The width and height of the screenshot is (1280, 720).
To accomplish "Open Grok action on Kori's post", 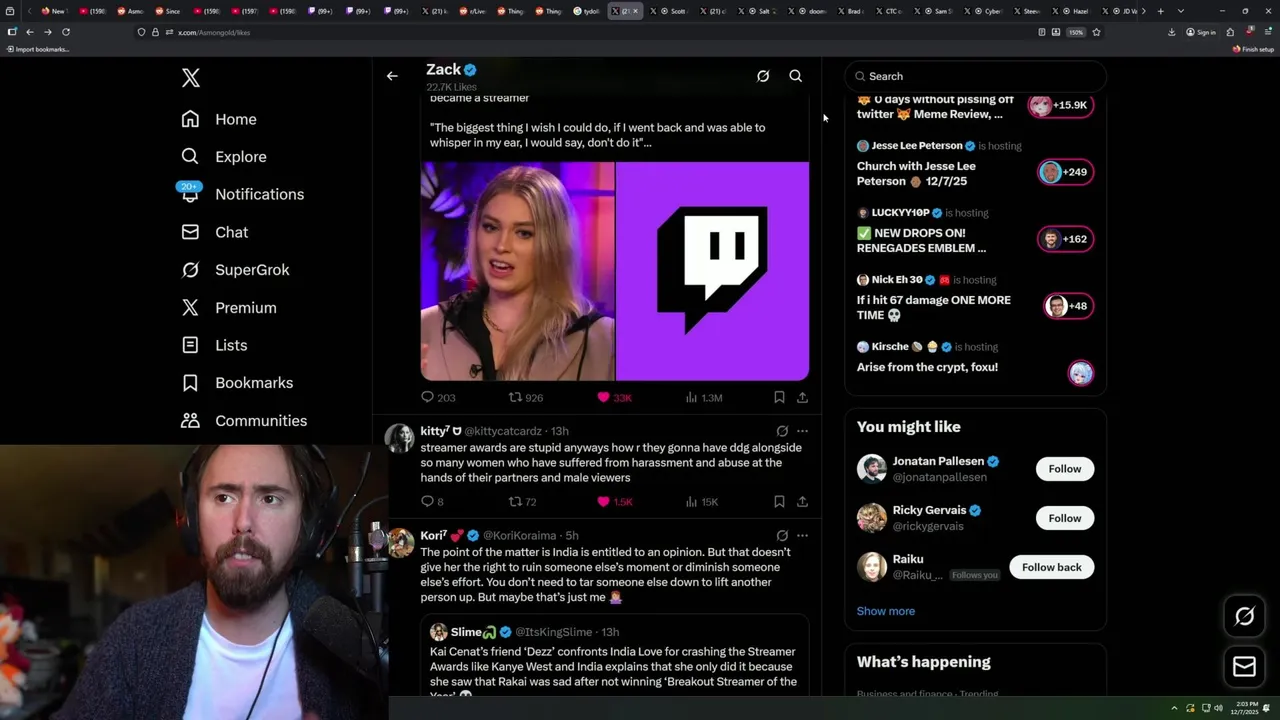I will click(782, 535).
